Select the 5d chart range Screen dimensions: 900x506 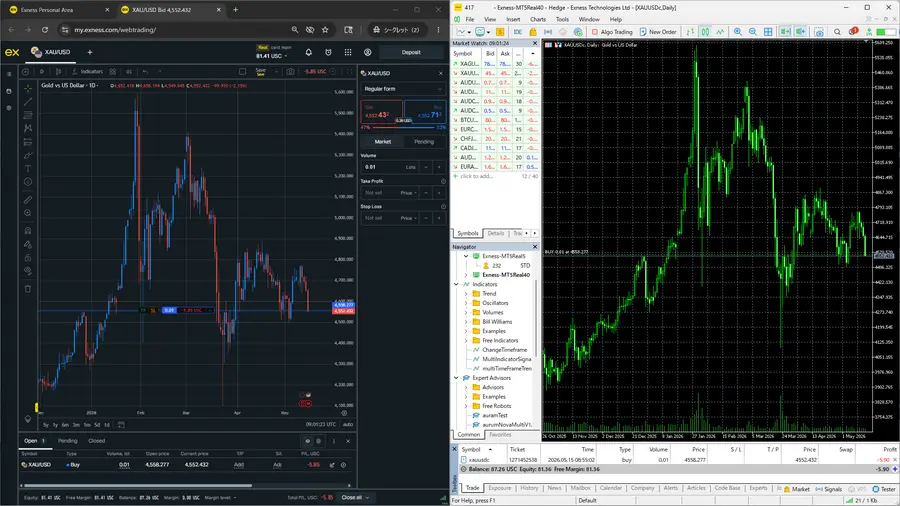coord(97,425)
